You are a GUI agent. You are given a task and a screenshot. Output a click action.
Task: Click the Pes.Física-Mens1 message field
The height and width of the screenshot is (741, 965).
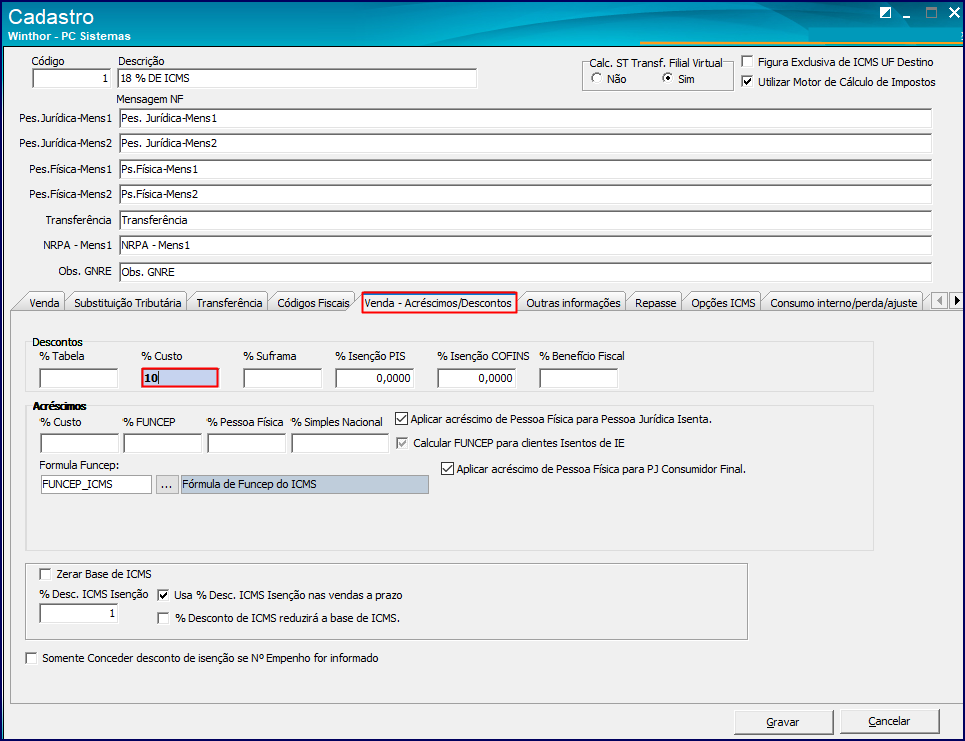[525, 169]
